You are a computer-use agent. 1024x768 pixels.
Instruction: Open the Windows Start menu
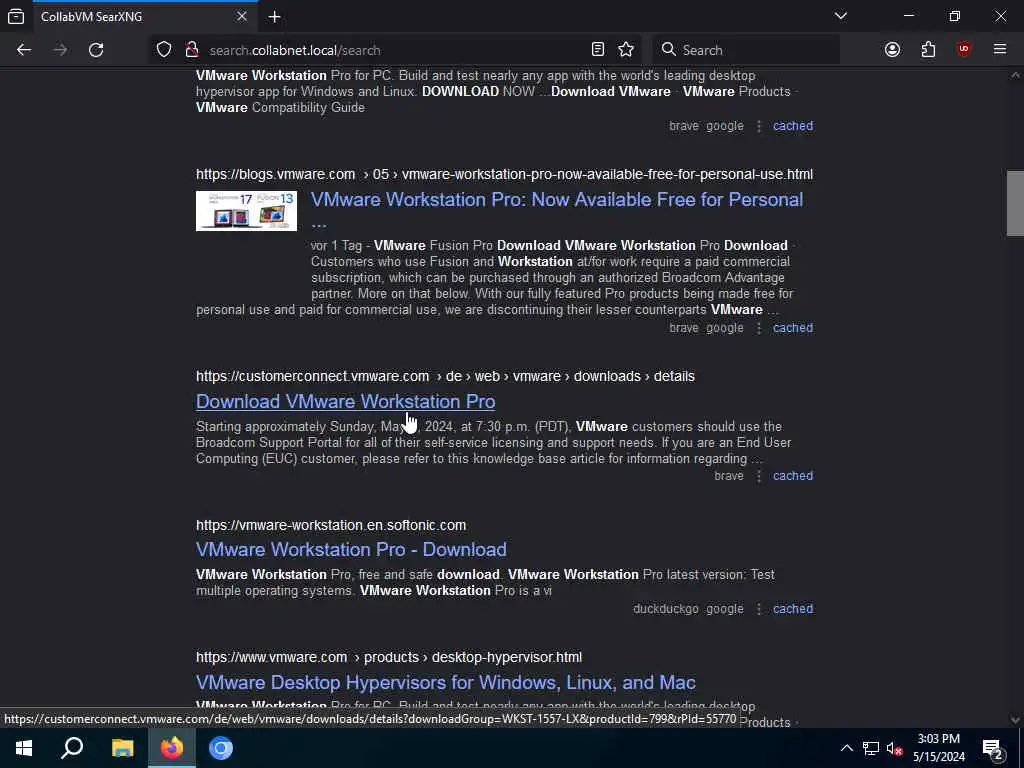pos(24,748)
